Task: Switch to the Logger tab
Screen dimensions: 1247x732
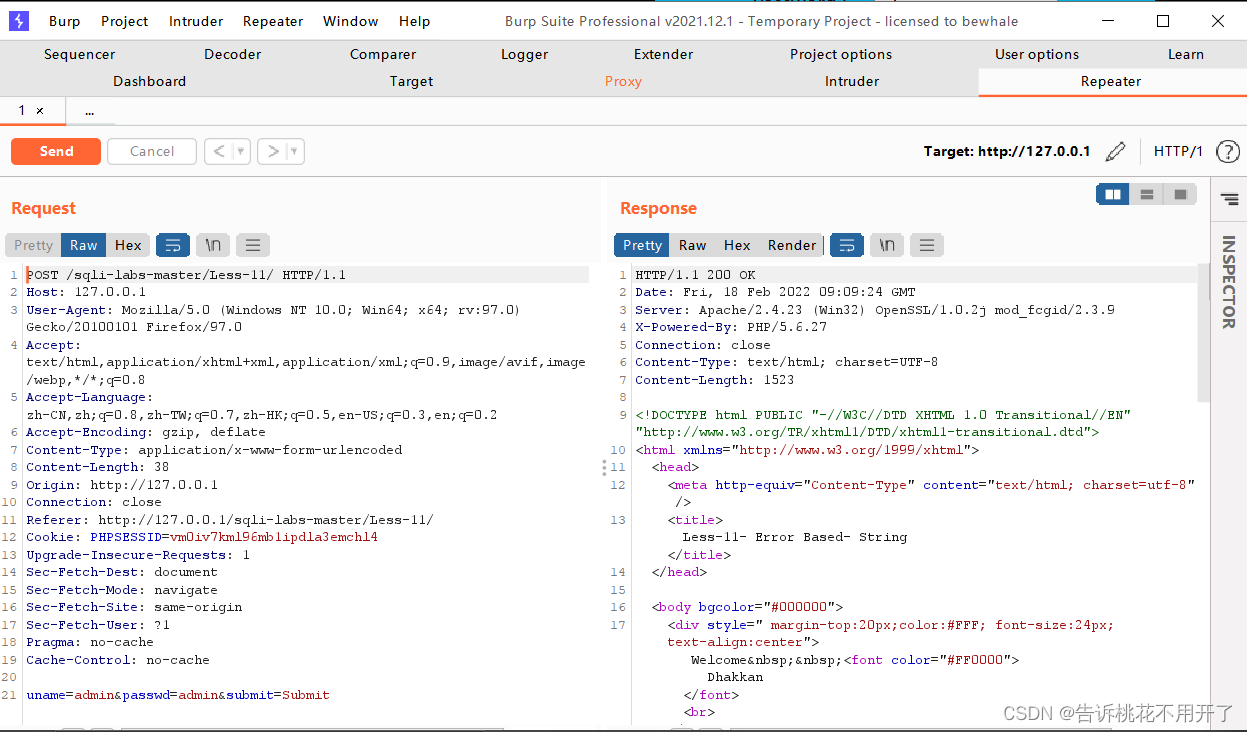Action: [525, 55]
